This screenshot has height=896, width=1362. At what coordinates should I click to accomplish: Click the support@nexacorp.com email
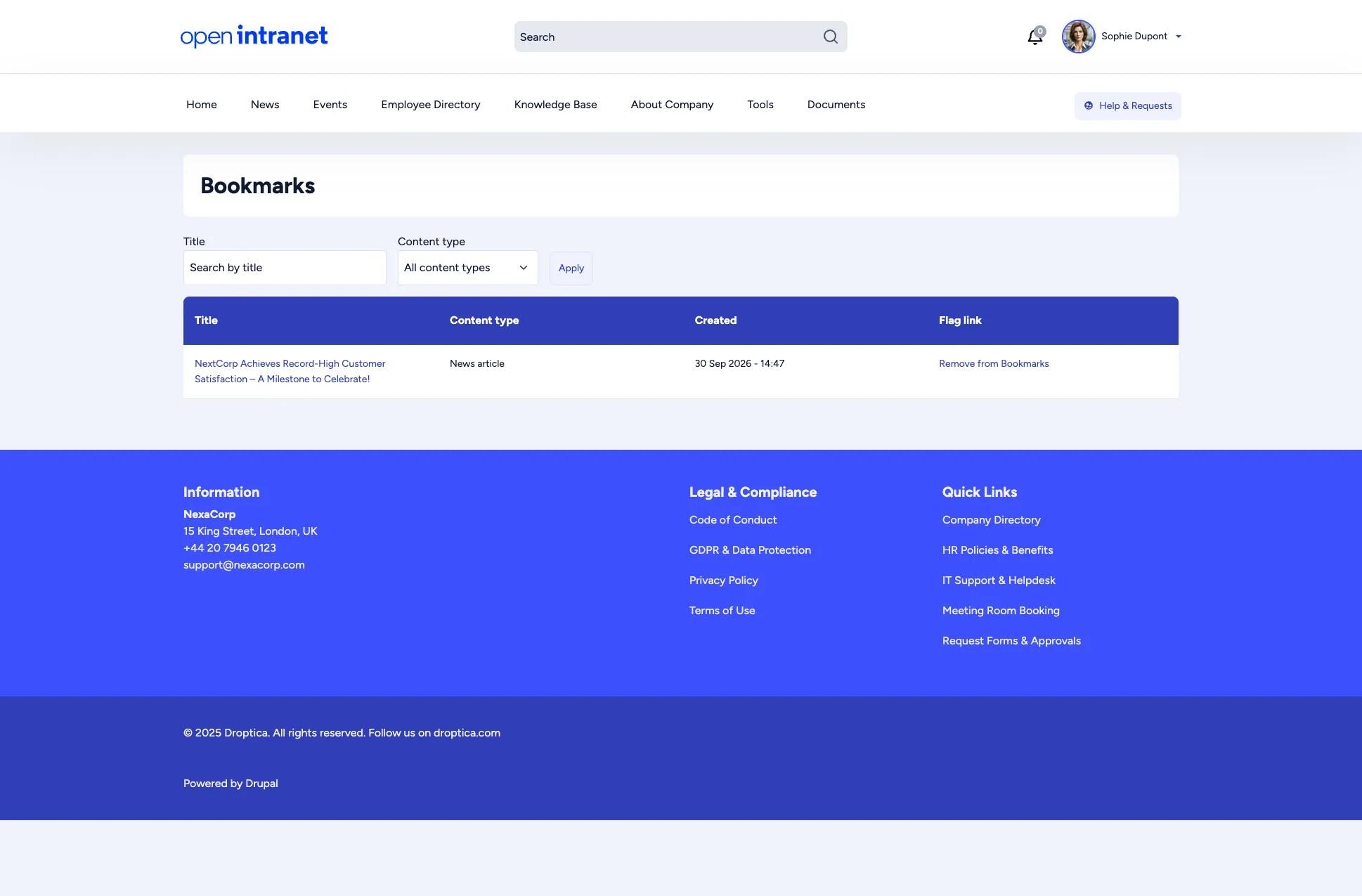[x=244, y=565]
